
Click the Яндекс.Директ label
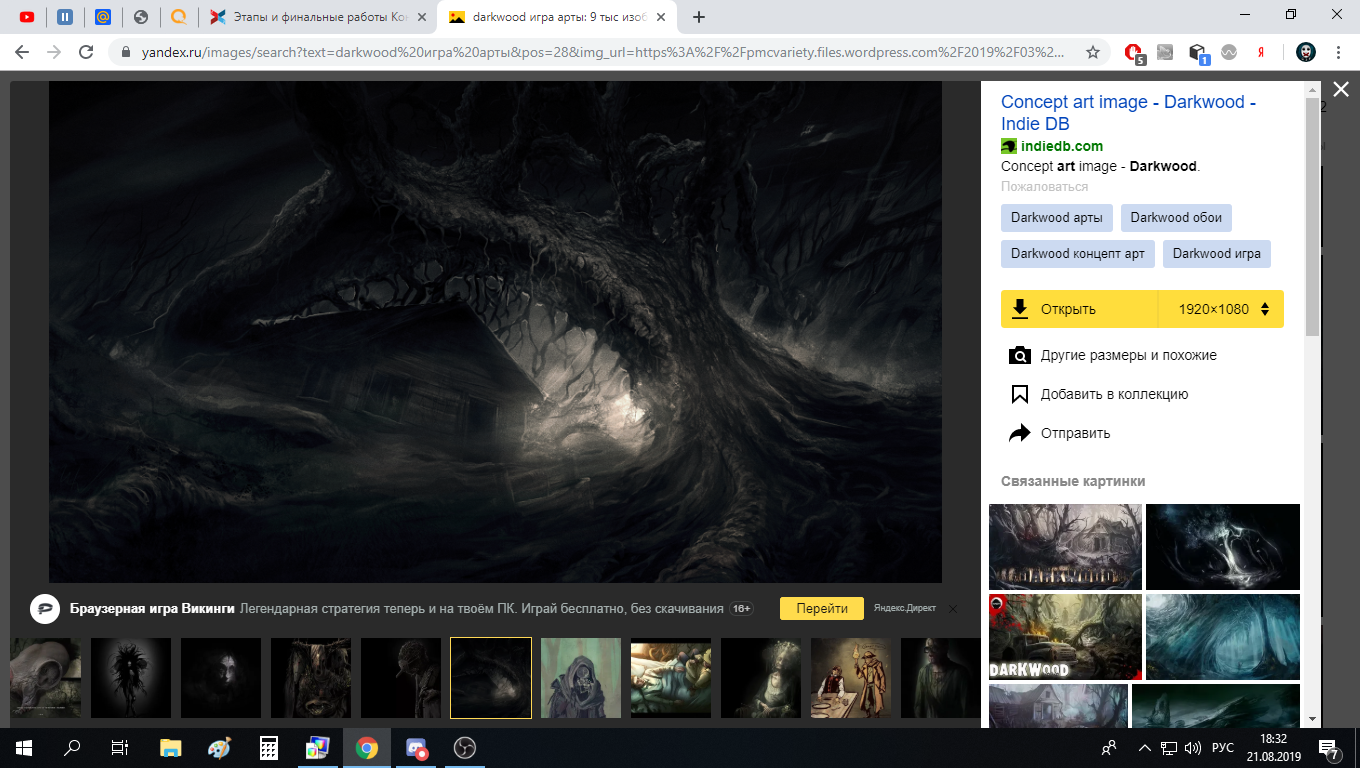point(905,608)
